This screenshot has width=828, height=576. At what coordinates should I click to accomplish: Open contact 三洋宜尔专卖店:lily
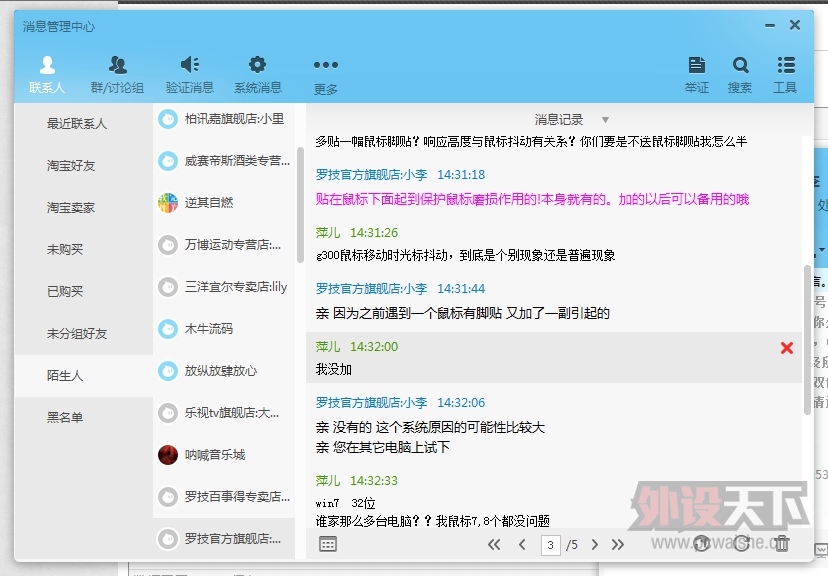pos(224,287)
